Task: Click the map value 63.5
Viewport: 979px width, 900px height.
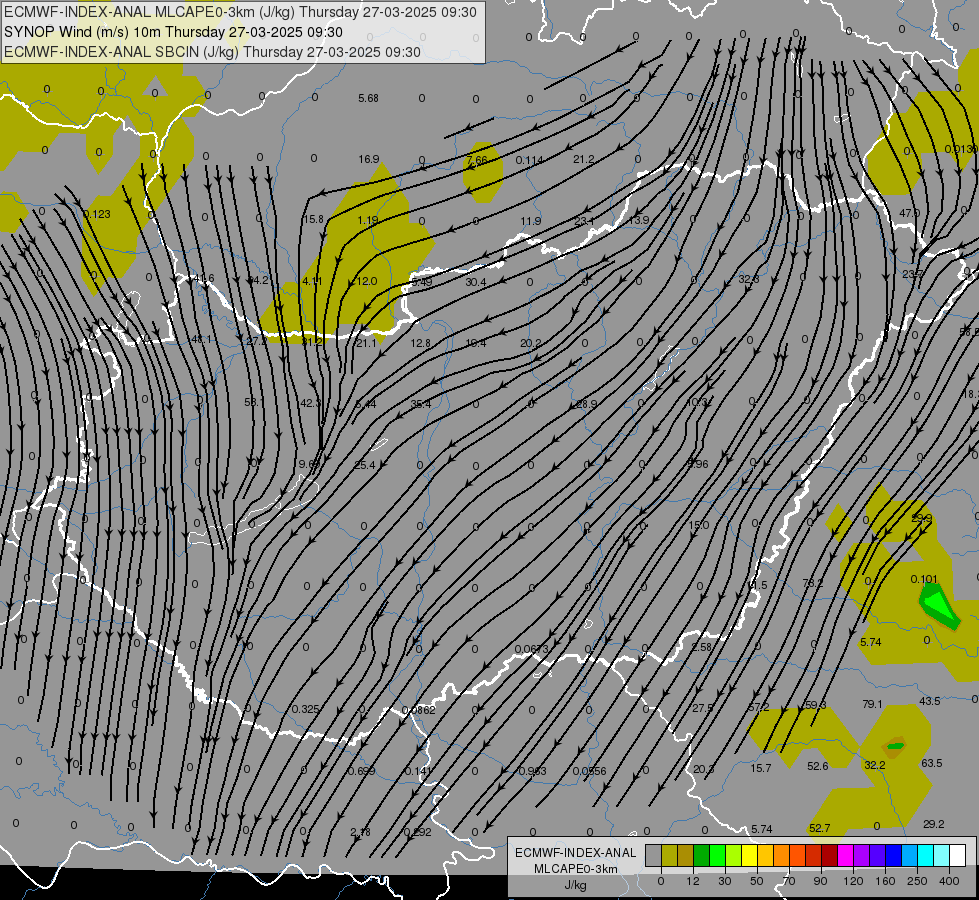Action: 932,763
